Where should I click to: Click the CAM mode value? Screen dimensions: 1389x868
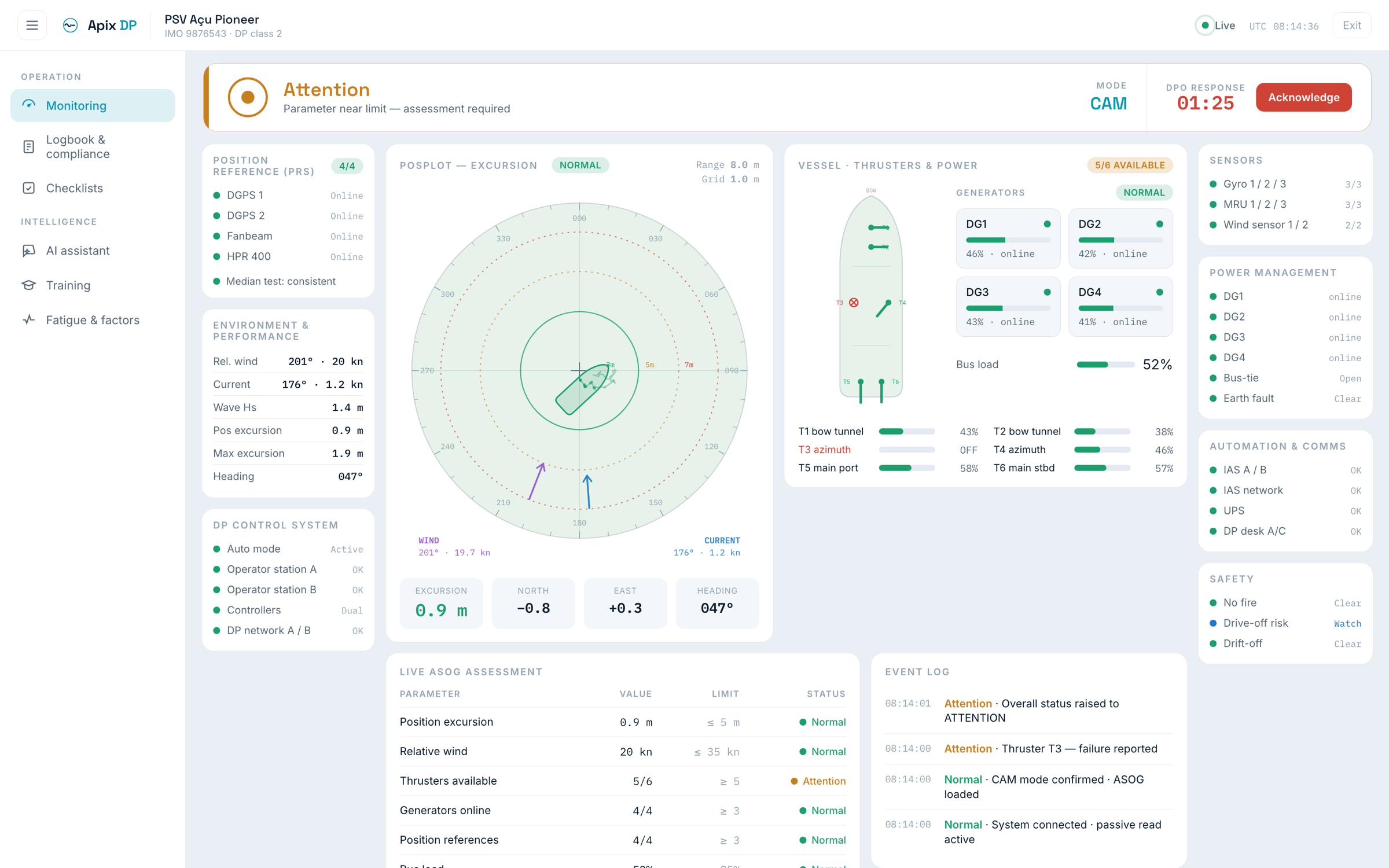(x=1108, y=104)
